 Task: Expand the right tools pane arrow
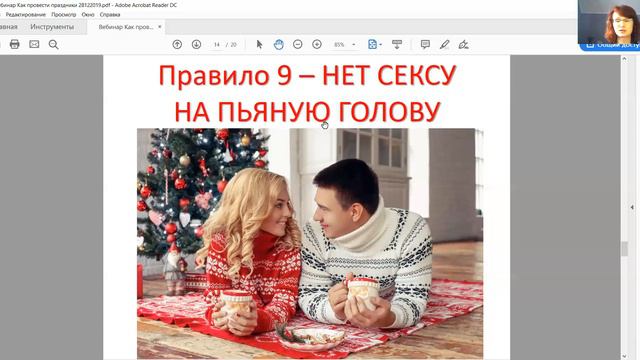(x=632, y=207)
